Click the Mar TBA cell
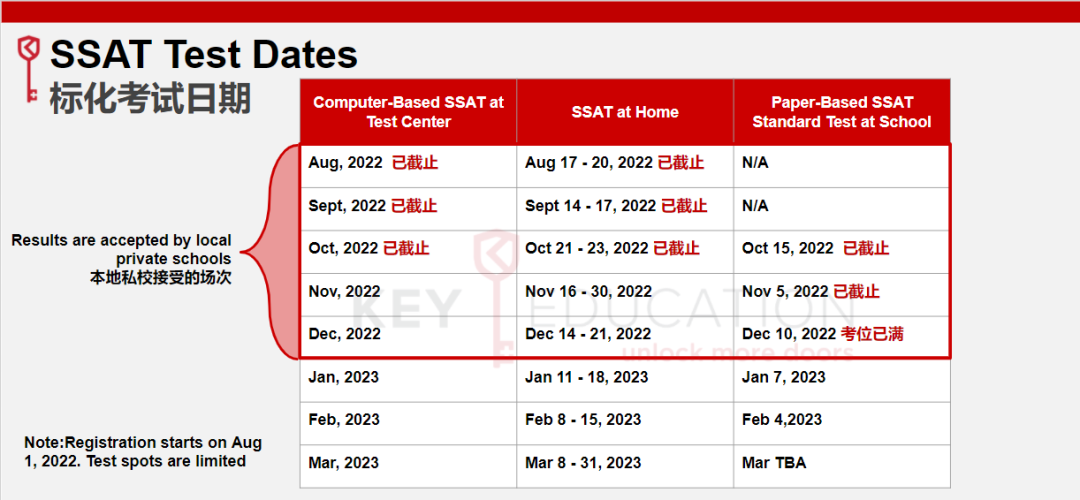The image size is (1080, 500). click(x=773, y=463)
